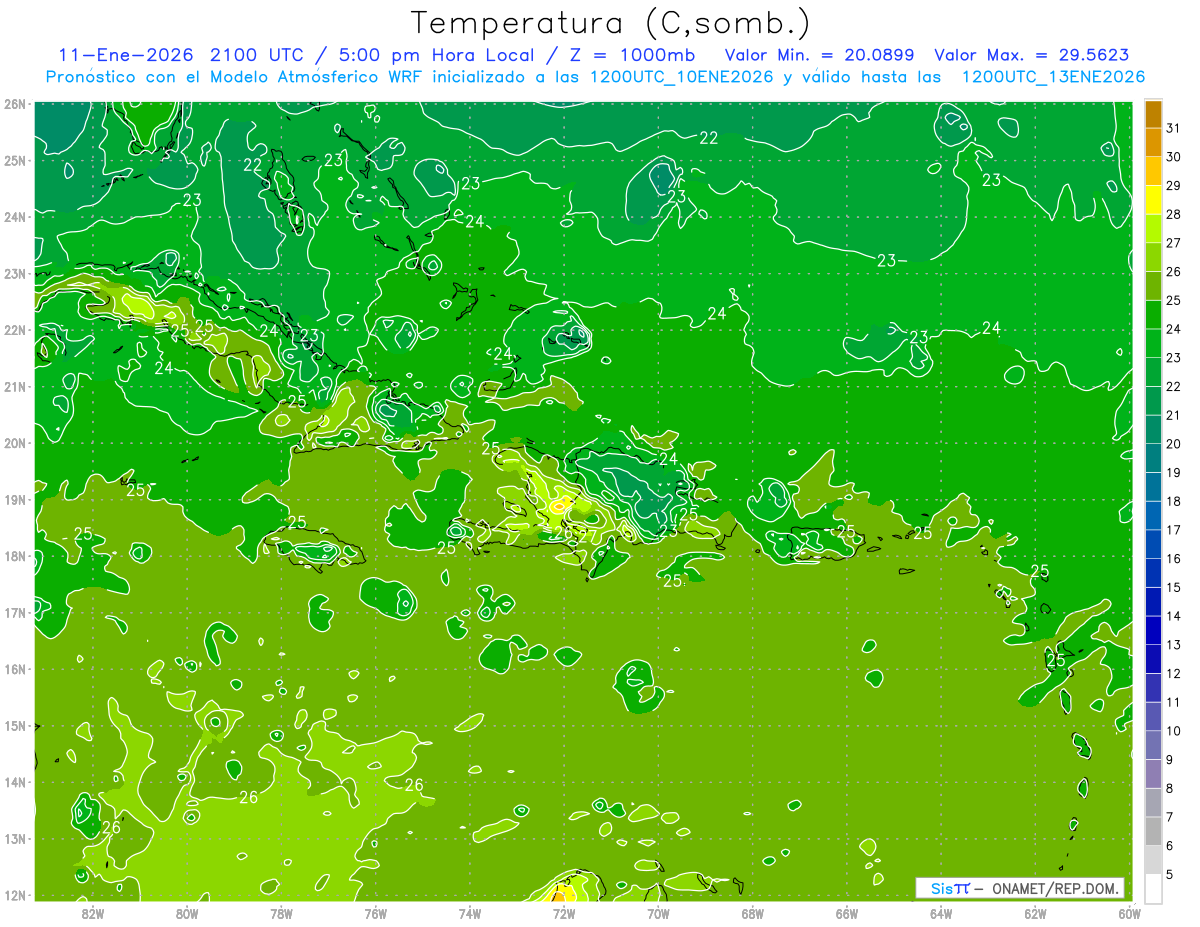Click 'Valor Max. = 29.5623' value

[x=1032, y=55]
